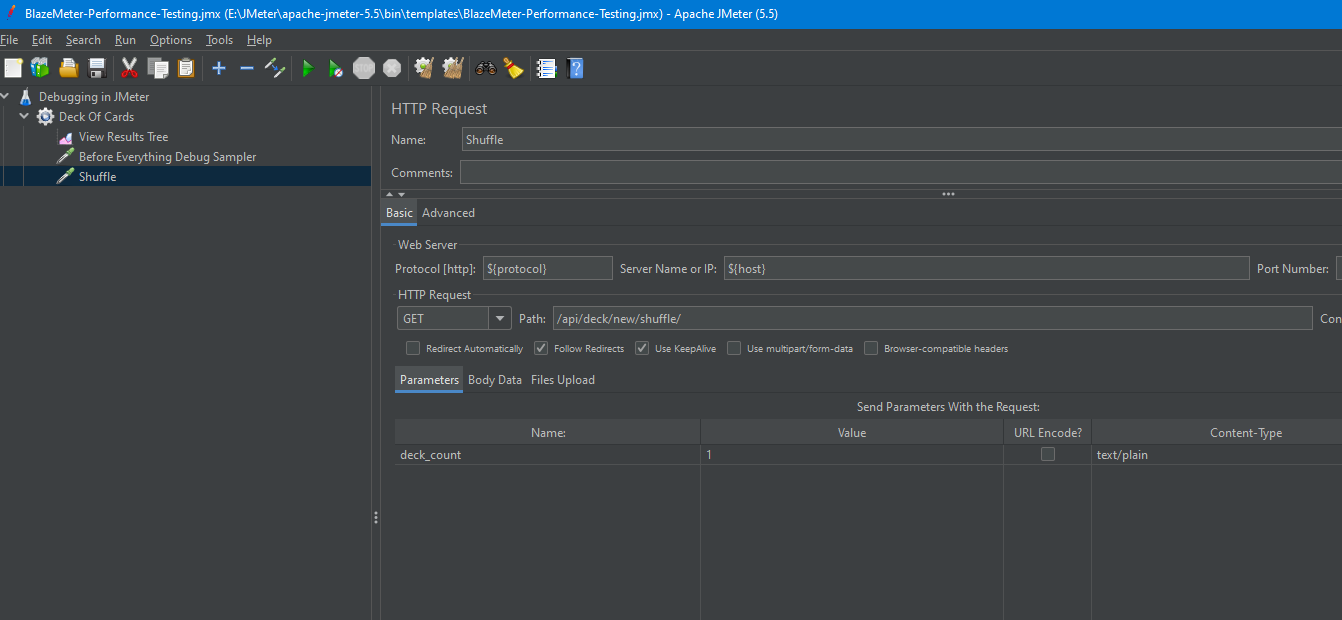This screenshot has width=1342, height=620.
Task: Click the Toggle enable/disable icon in toolbar
Action: coord(275,68)
